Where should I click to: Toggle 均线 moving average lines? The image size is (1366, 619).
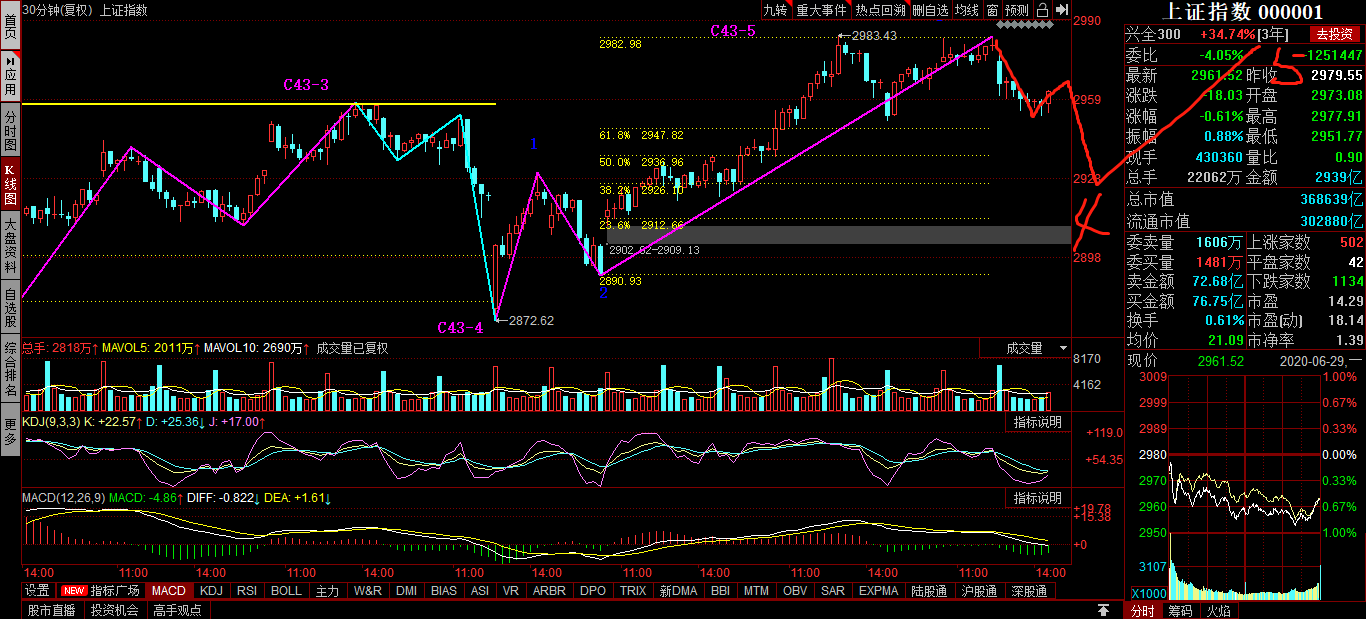(966, 10)
